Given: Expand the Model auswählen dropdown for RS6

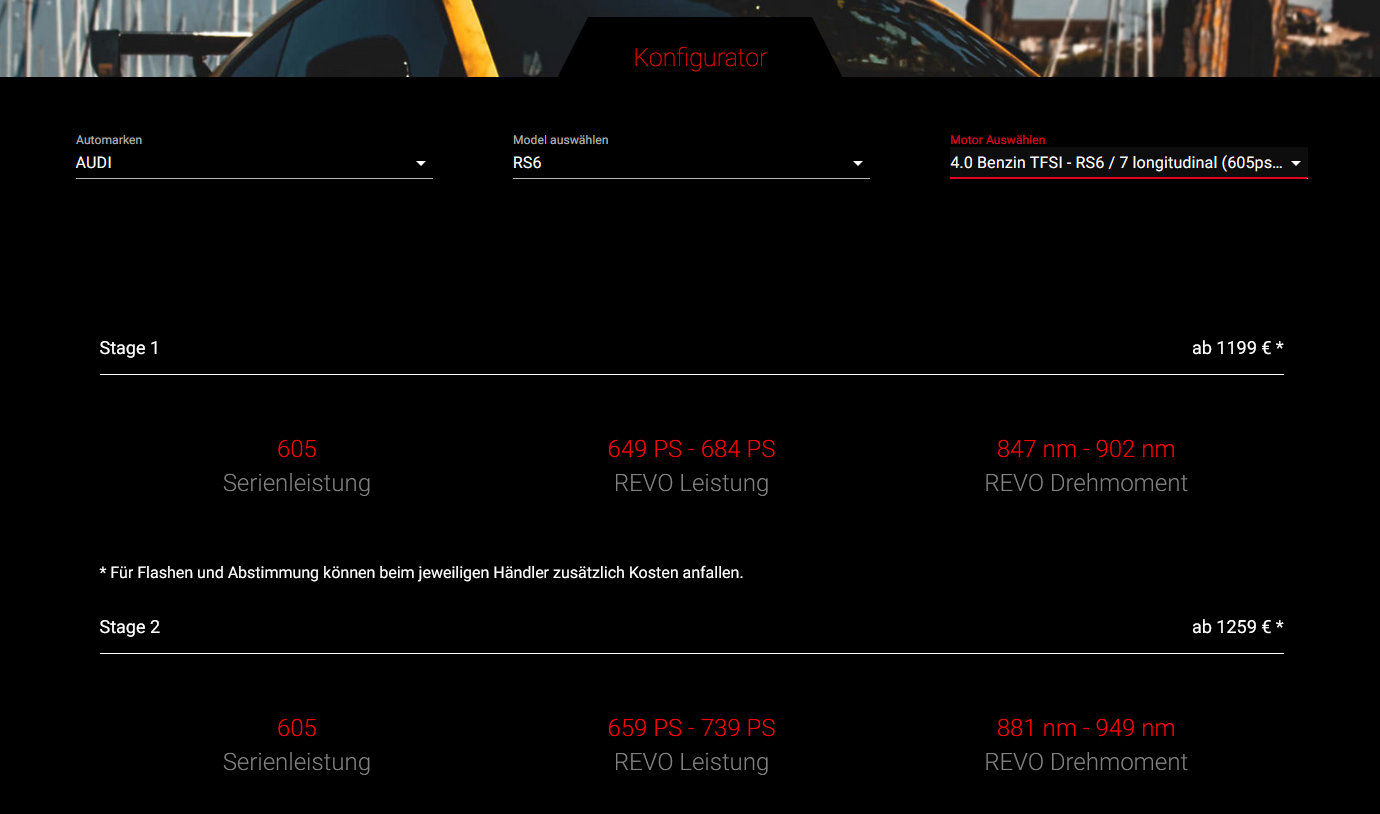Looking at the screenshot, I should click(x=690, y=162).
